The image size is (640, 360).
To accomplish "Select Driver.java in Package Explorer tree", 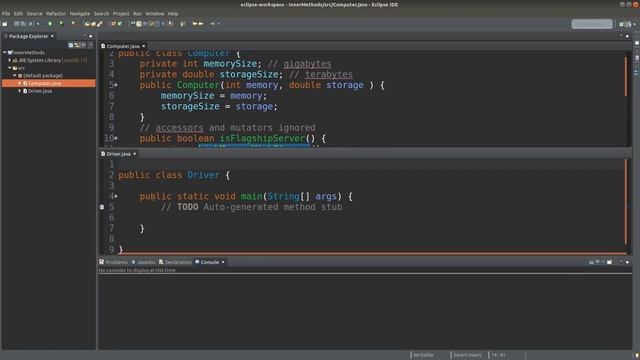I will click(40, 91).
